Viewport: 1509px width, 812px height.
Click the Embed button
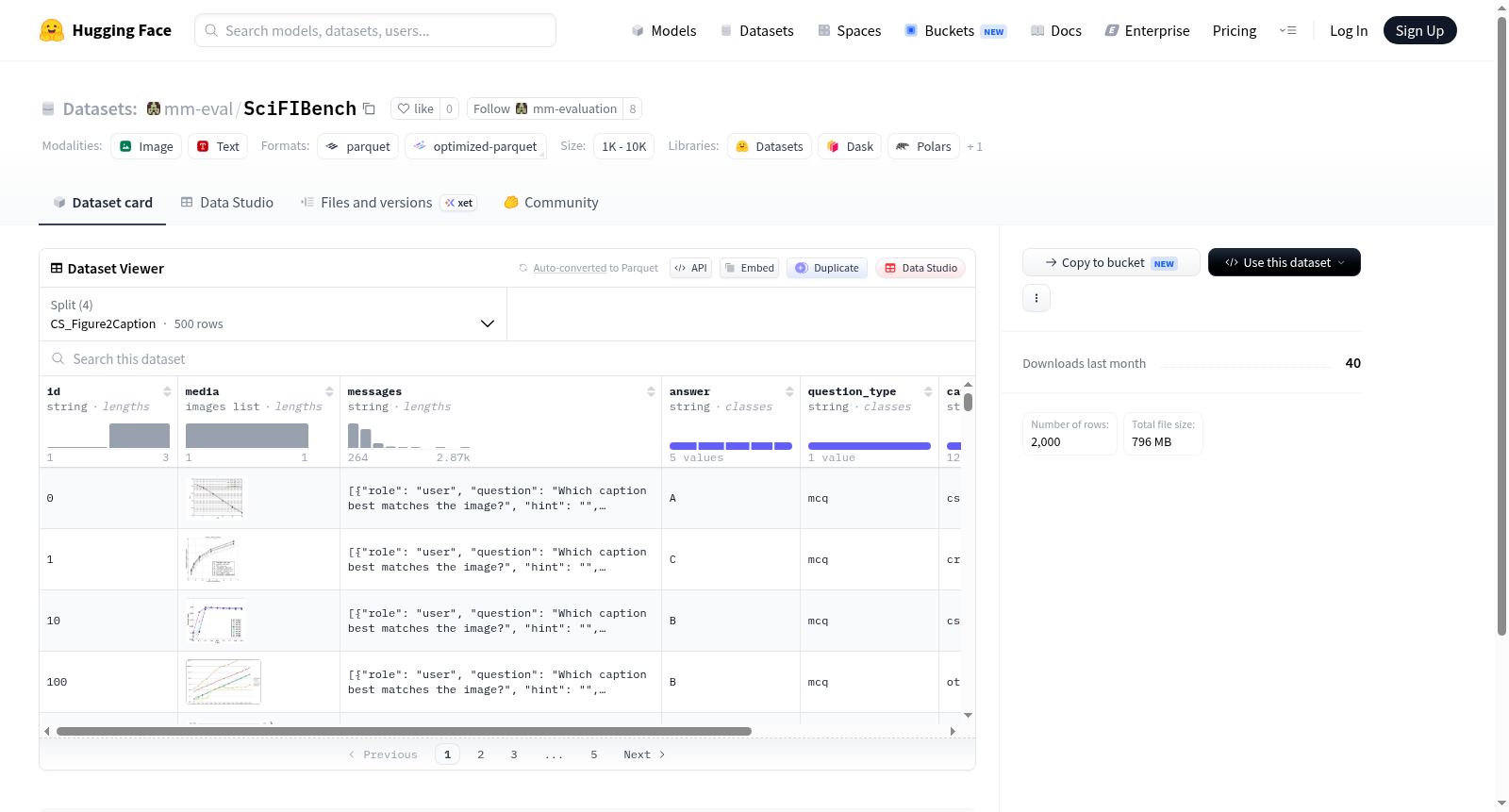(750, 268)
